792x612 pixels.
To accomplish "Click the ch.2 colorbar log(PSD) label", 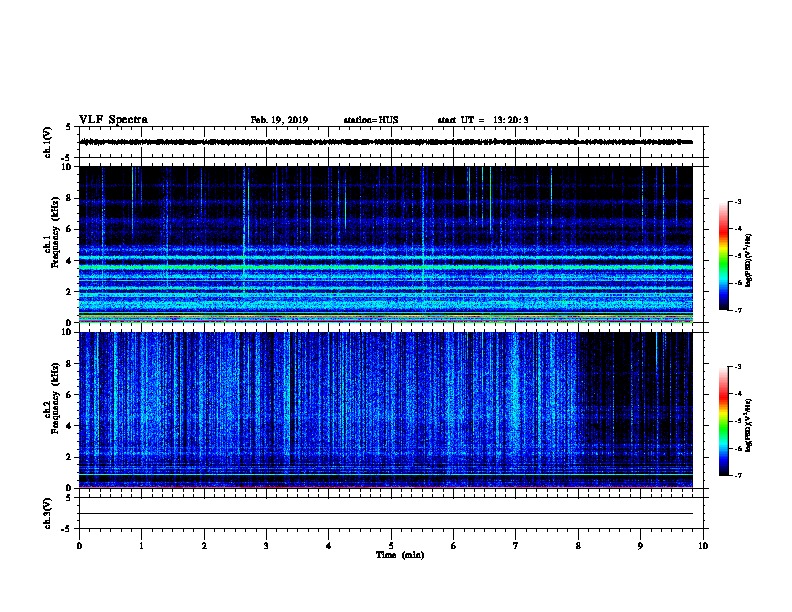I will click(x=748, y=425).
